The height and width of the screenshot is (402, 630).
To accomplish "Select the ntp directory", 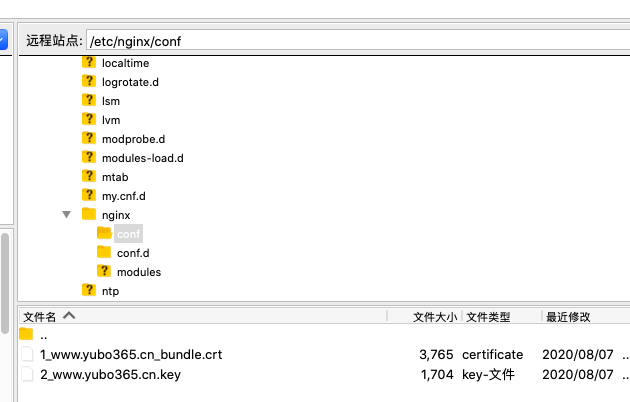I will coord(110,291).
